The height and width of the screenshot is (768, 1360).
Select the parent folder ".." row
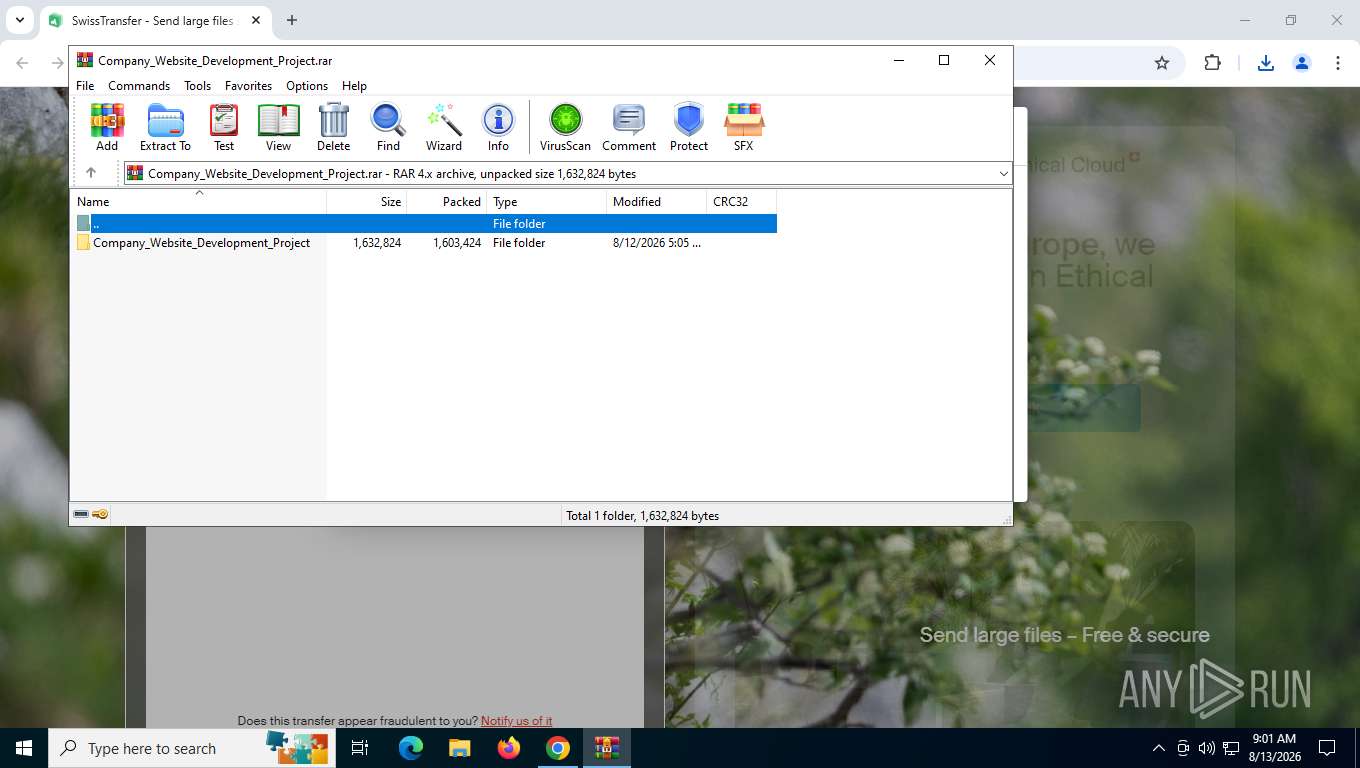pos(426,224)
